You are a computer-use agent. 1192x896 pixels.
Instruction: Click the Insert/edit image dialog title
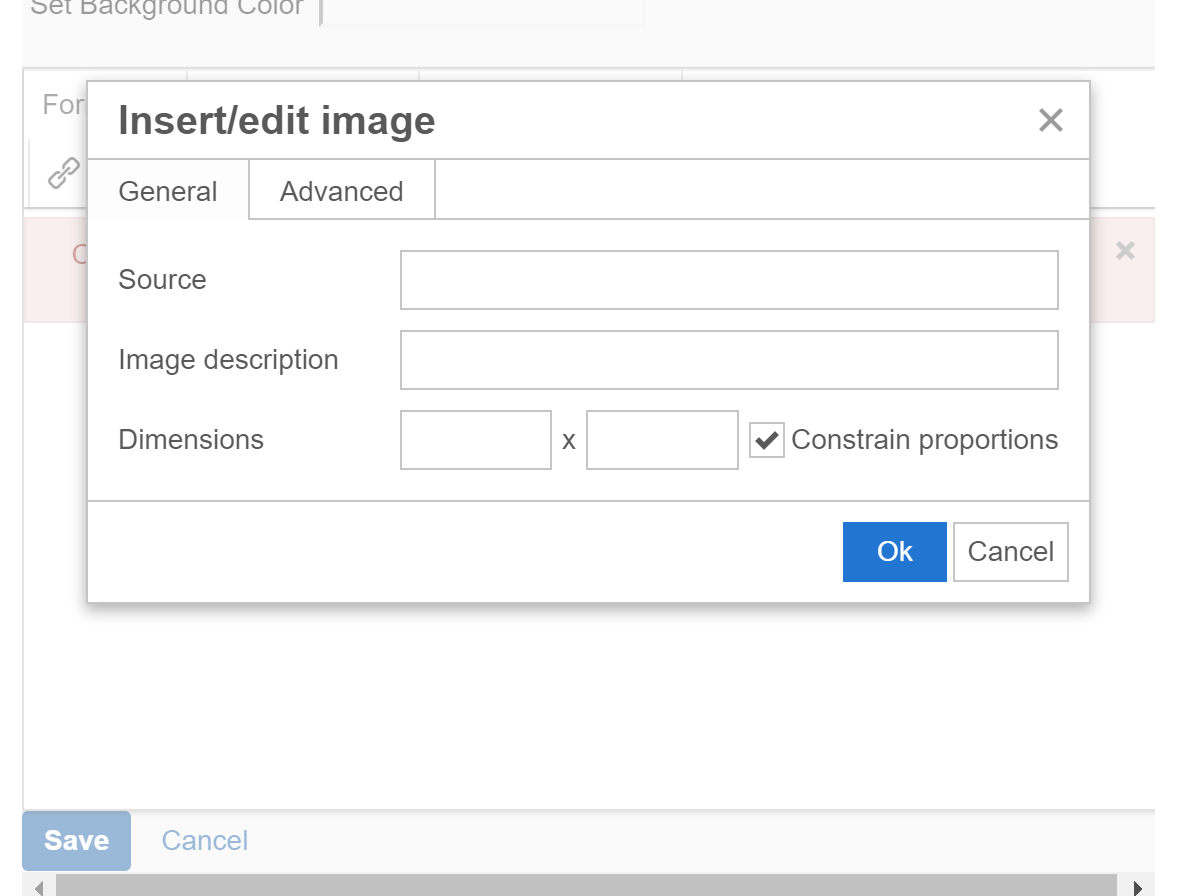coord(276,120)
